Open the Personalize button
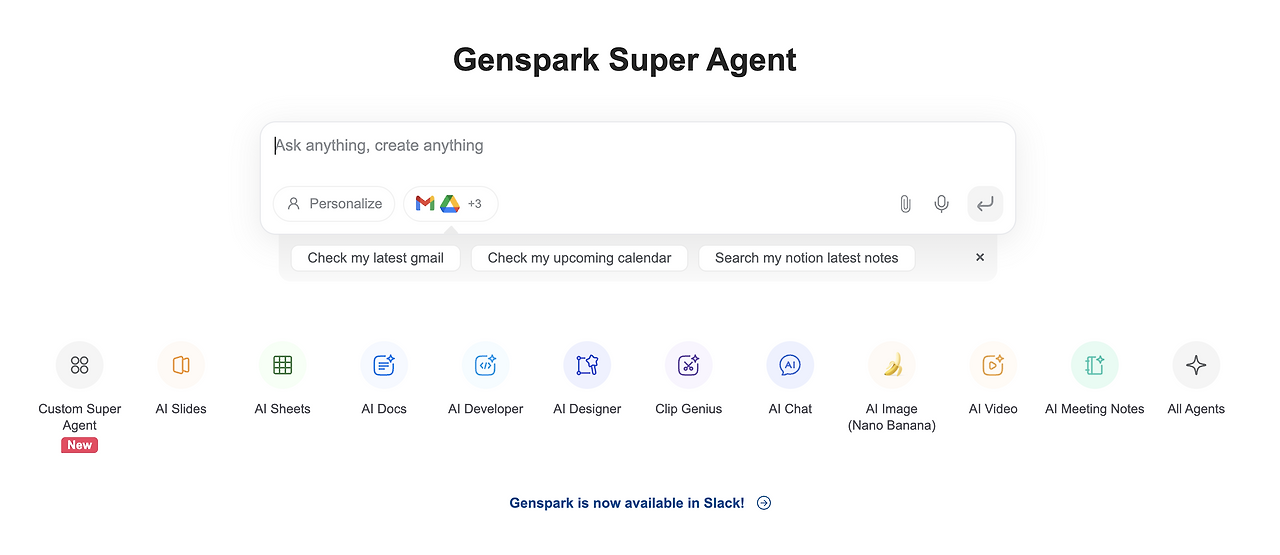This screenshot has height=555, width=1280. (334, 204)
